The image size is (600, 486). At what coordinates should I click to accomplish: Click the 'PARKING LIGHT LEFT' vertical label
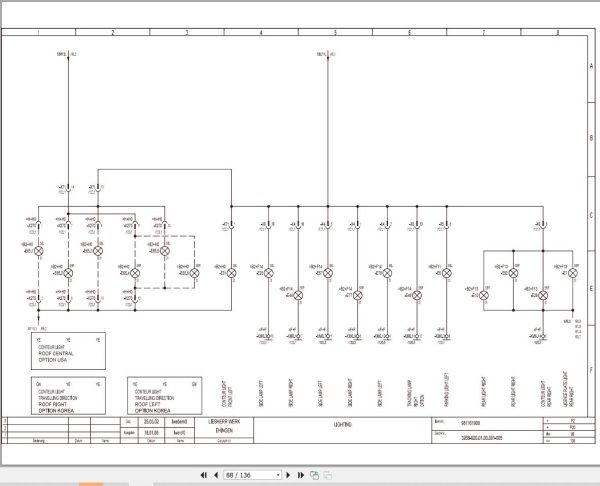coord(446,390)
